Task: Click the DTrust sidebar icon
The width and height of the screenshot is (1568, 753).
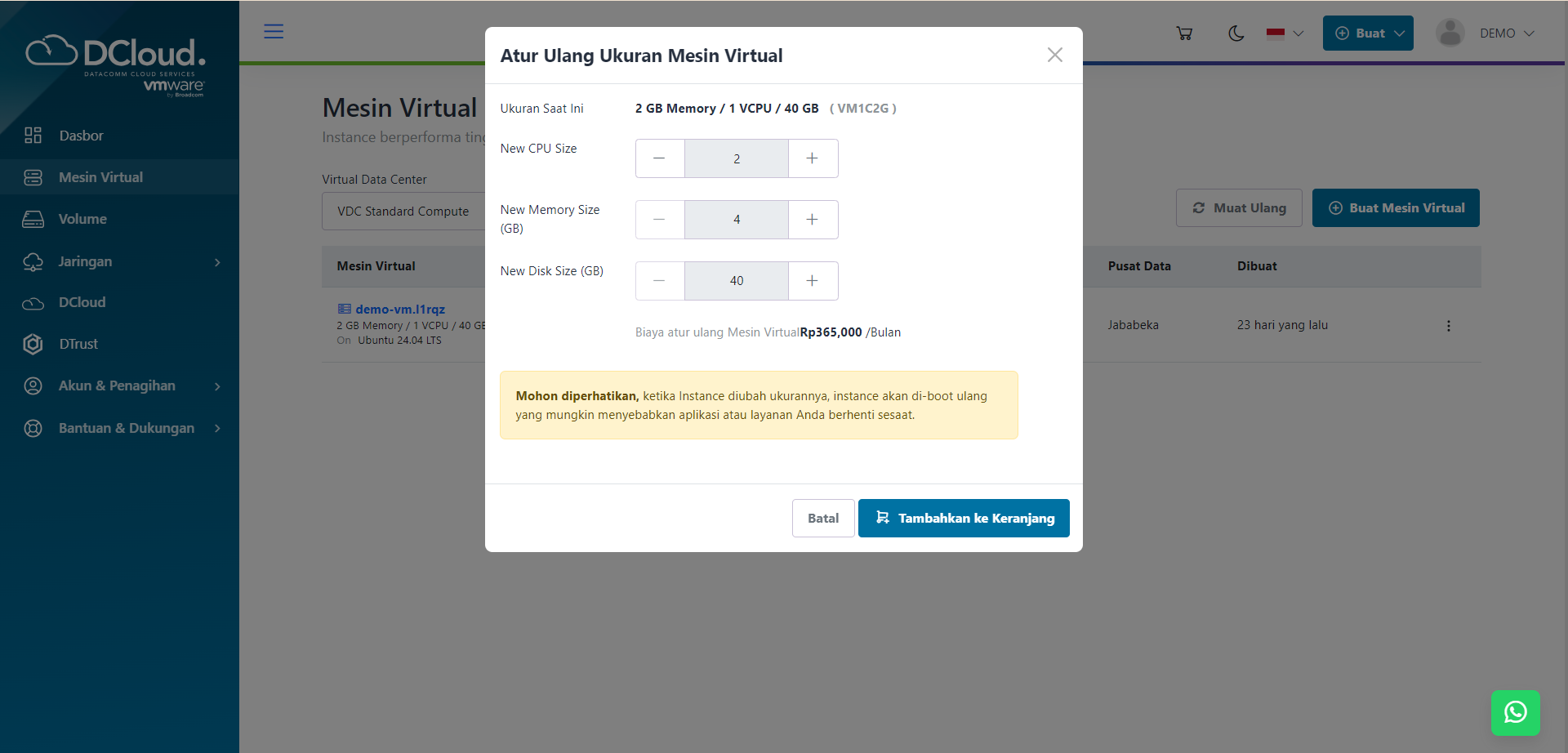Action: coord(33,344)
